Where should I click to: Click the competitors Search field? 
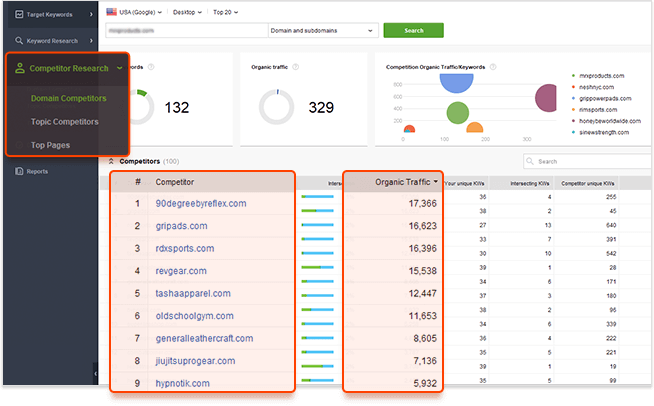click(x=587, y=161)
